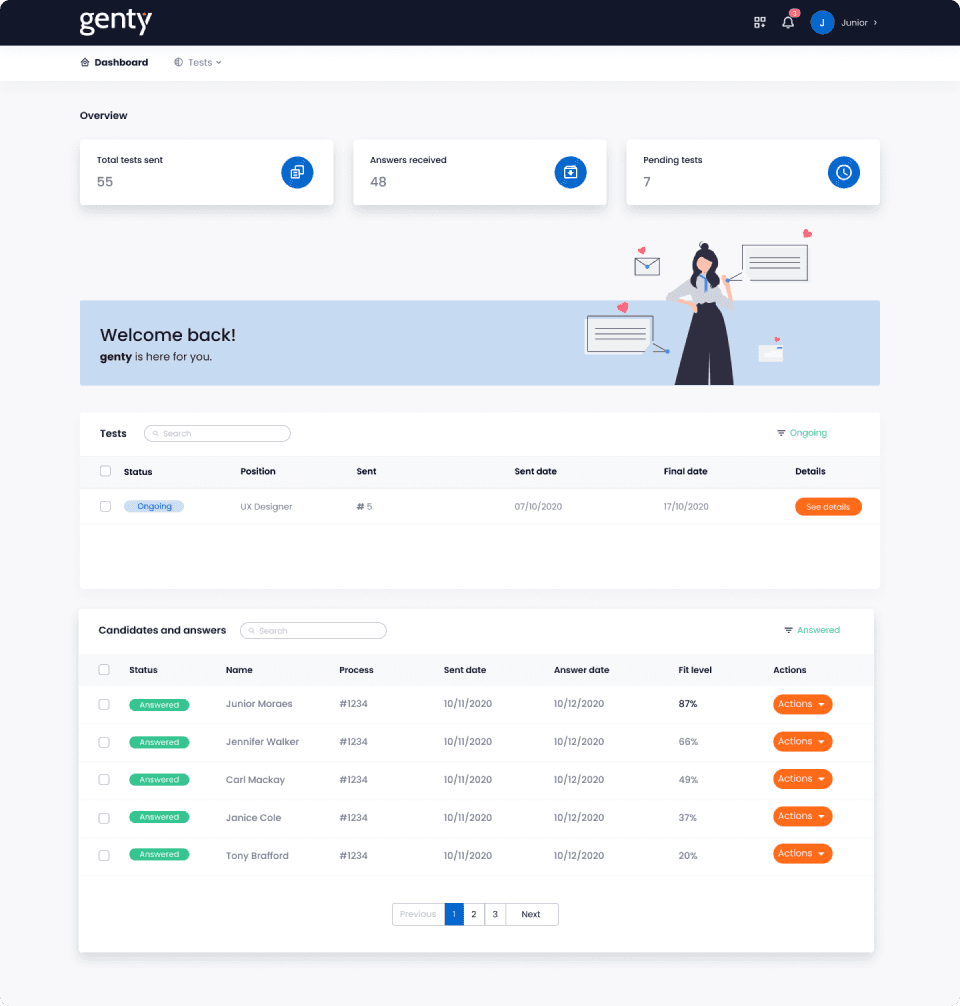This screenshot has height=1006, width=960.
Task: Click the Fit level column header
Action: pos(695,670)
